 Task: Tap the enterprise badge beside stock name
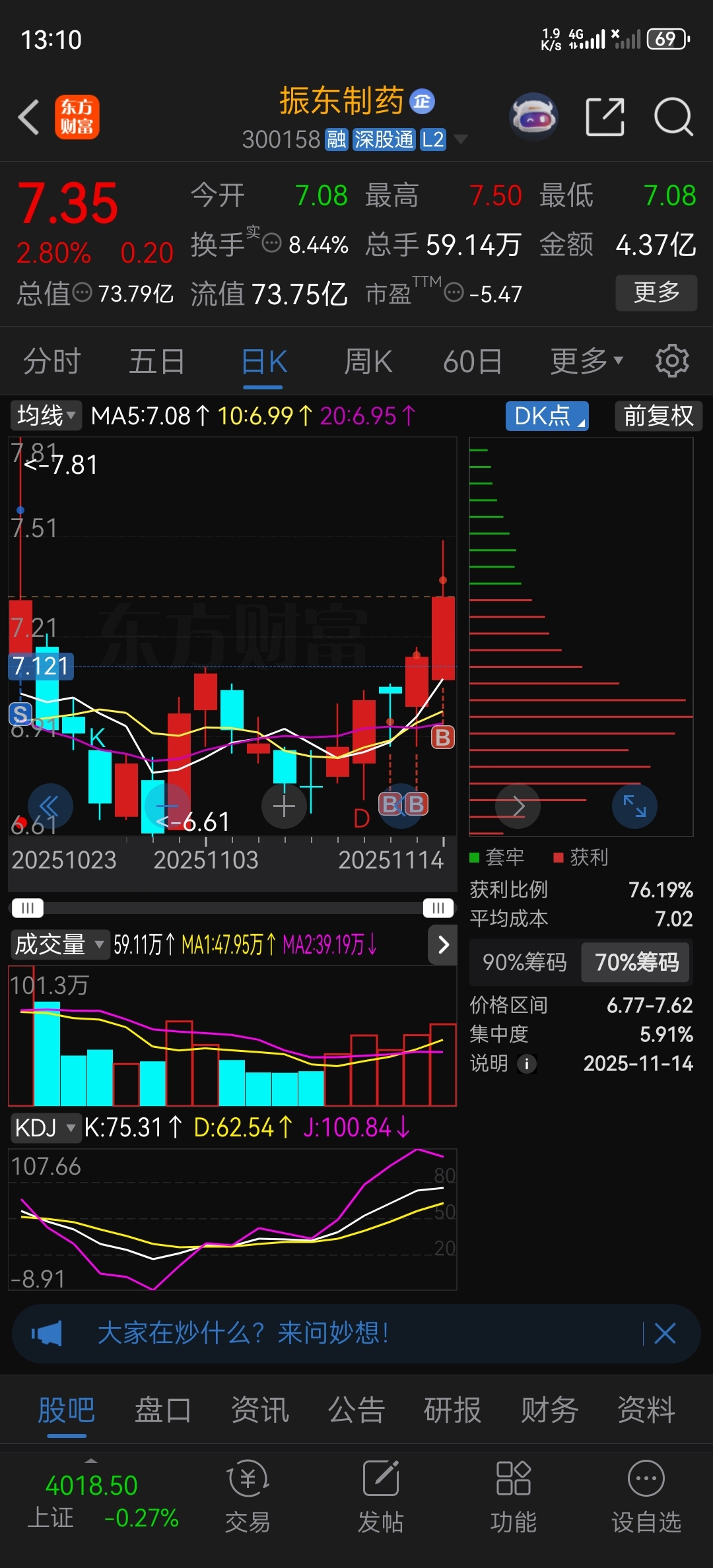coord(423,101)
